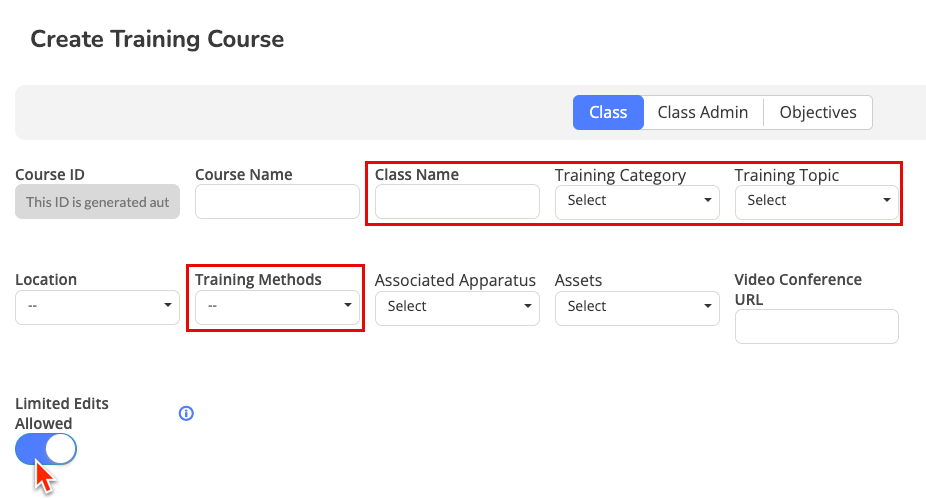This screenshot has height=500, width=926.
Task: Click the Video Conference URL input
Action: click(817, 327)
